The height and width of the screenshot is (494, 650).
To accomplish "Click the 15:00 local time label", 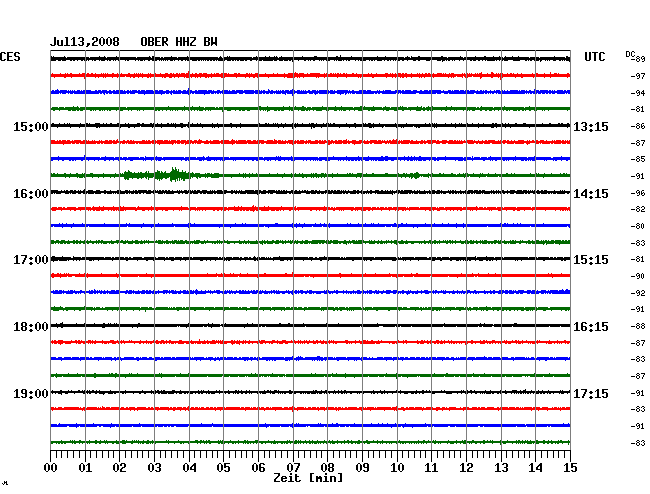I will point(31,126).
